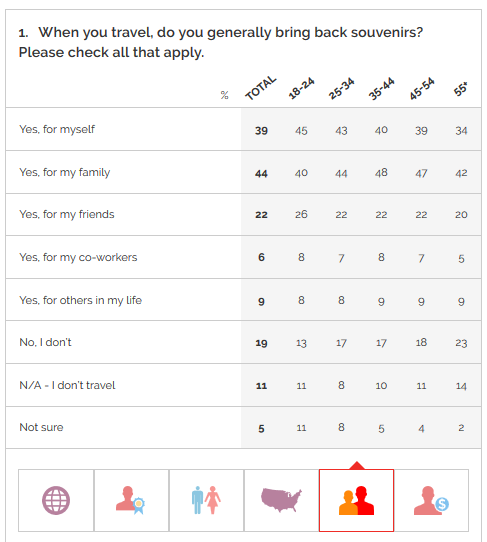The width and height of the screenshot is (487, 542).
Task: Switch to the gender breakdown icon
Action: pos(206,500)
